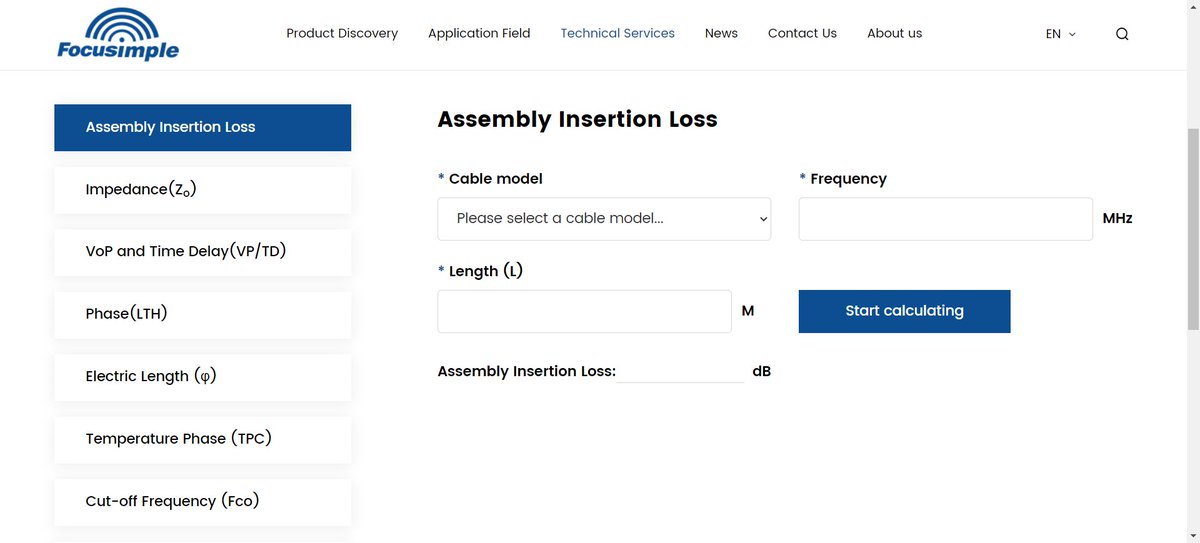Screen dimensions: 1200x543
Task: Open the Electric Length (φ) calculator
Action: pyautogui.click(x=203, y=377)
